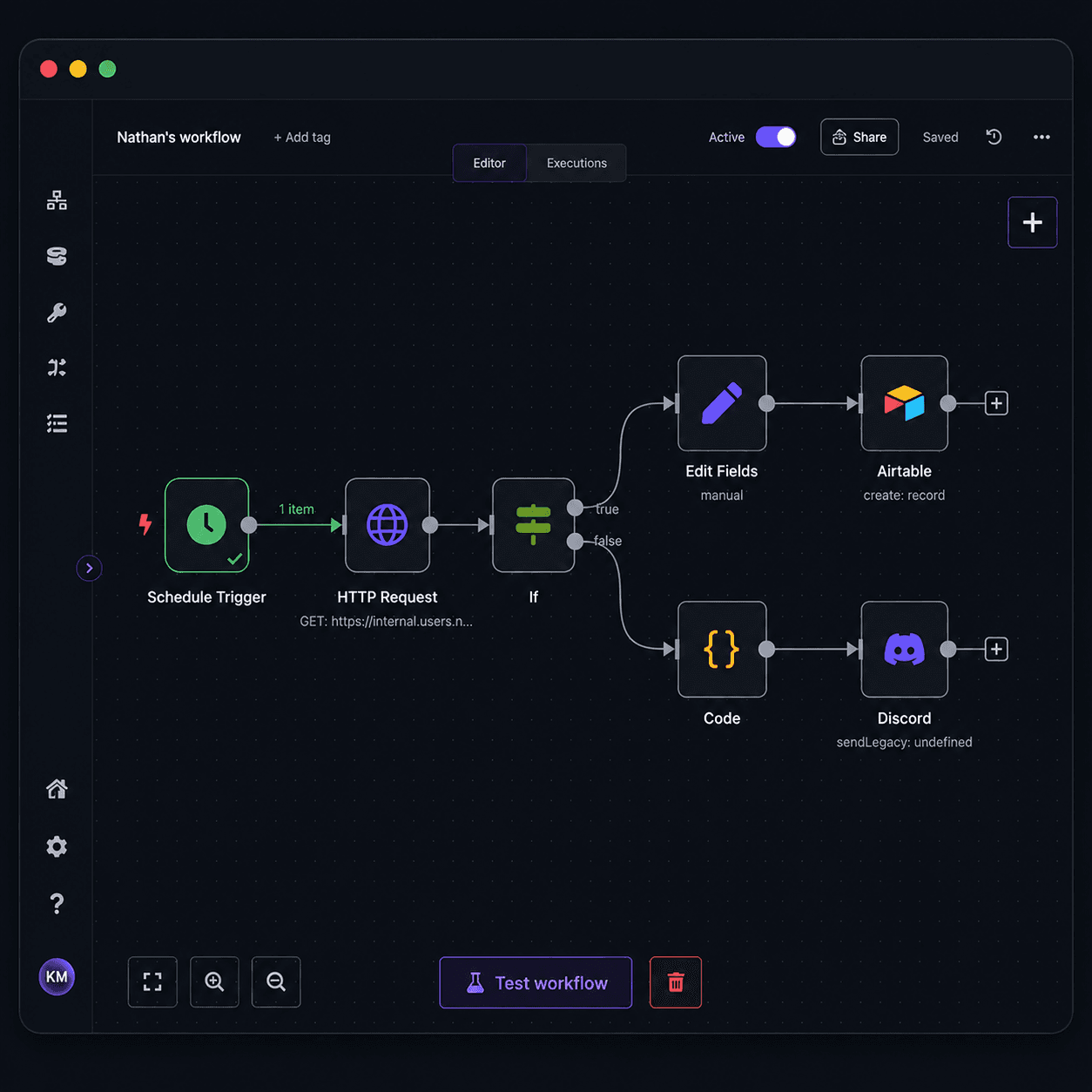Click the Edit Fields output connector dot
The image size is (1092, 1092).
point(767,403)
